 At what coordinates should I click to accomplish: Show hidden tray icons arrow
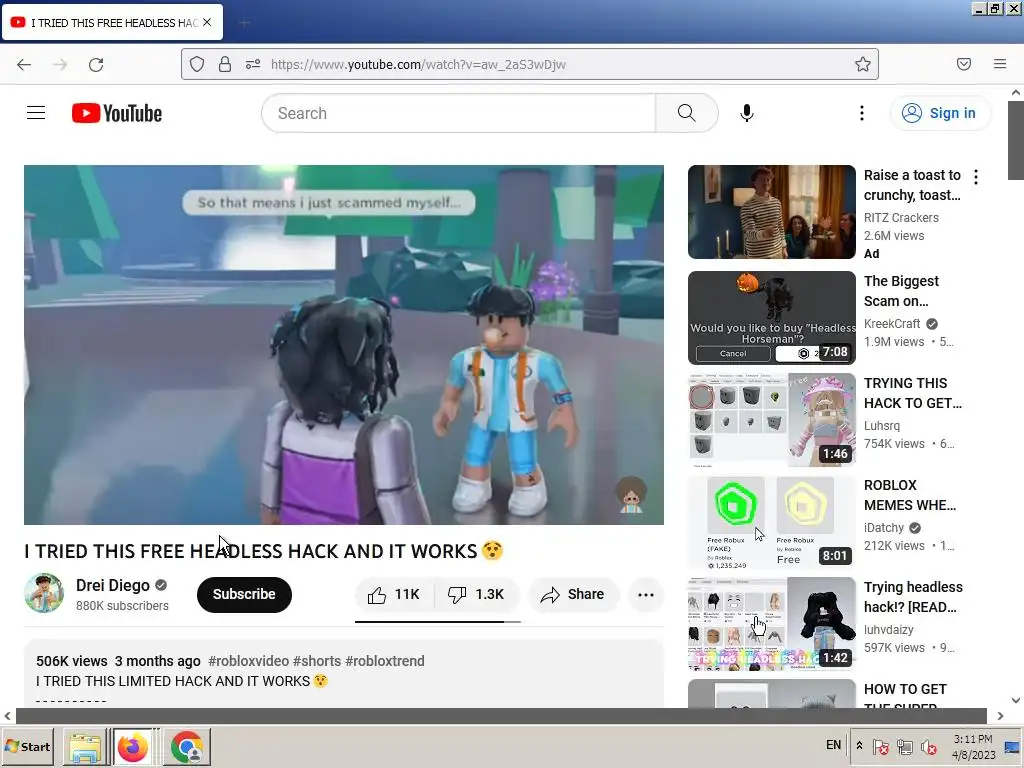click(x=859, y=746)
